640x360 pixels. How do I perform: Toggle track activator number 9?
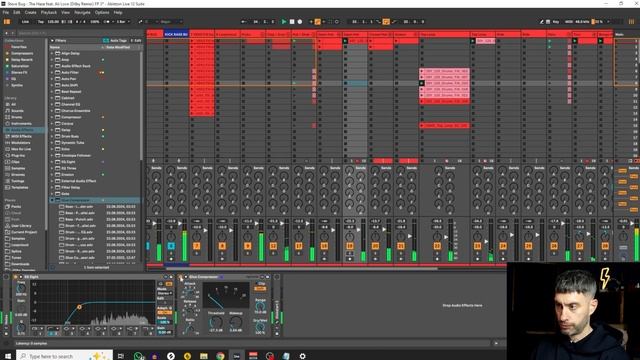(248, 246)
